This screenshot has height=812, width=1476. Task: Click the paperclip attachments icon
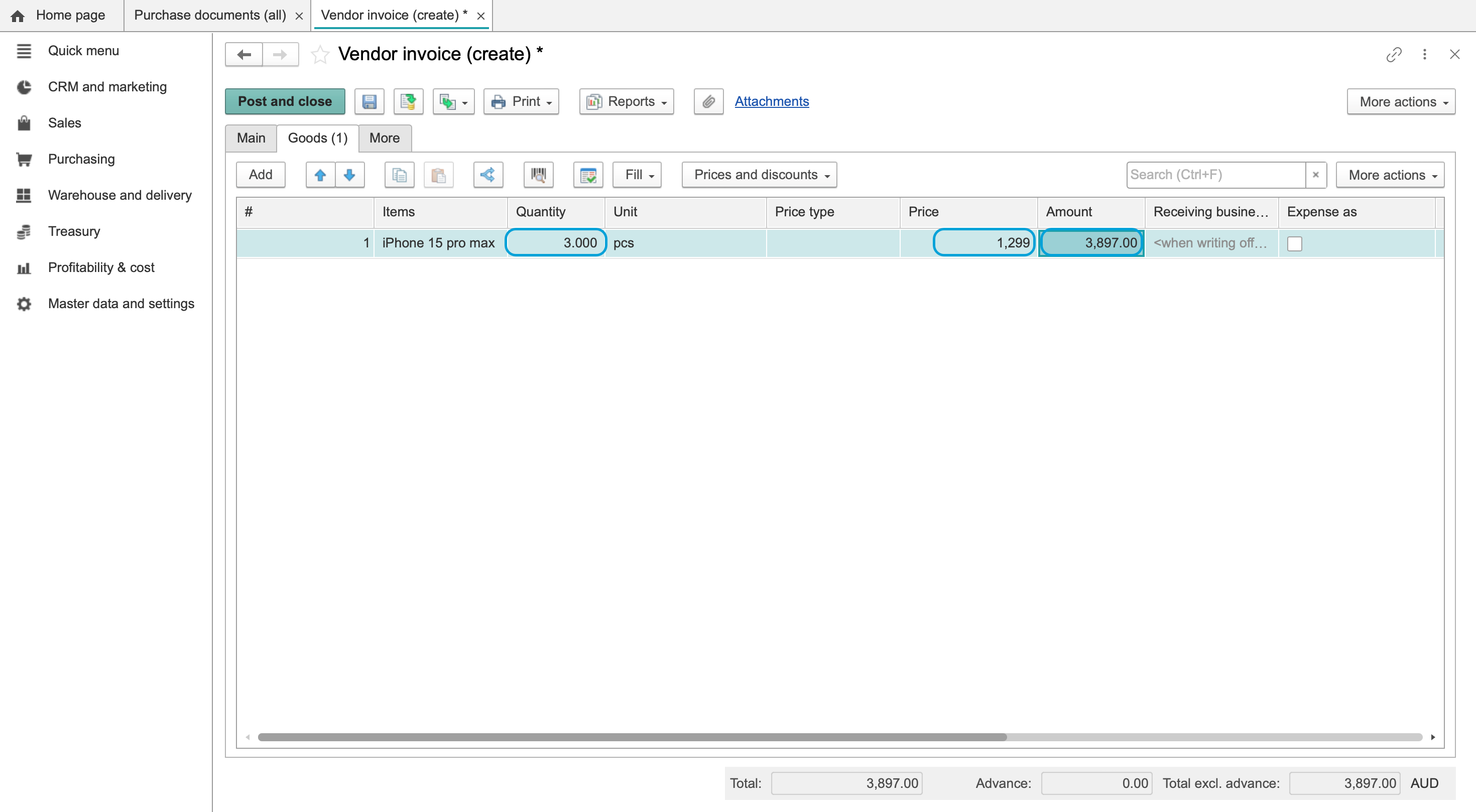tap(708, 101)
